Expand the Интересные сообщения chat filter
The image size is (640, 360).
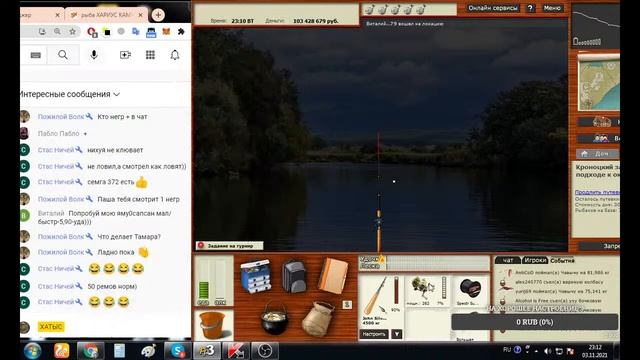(70, 94)
